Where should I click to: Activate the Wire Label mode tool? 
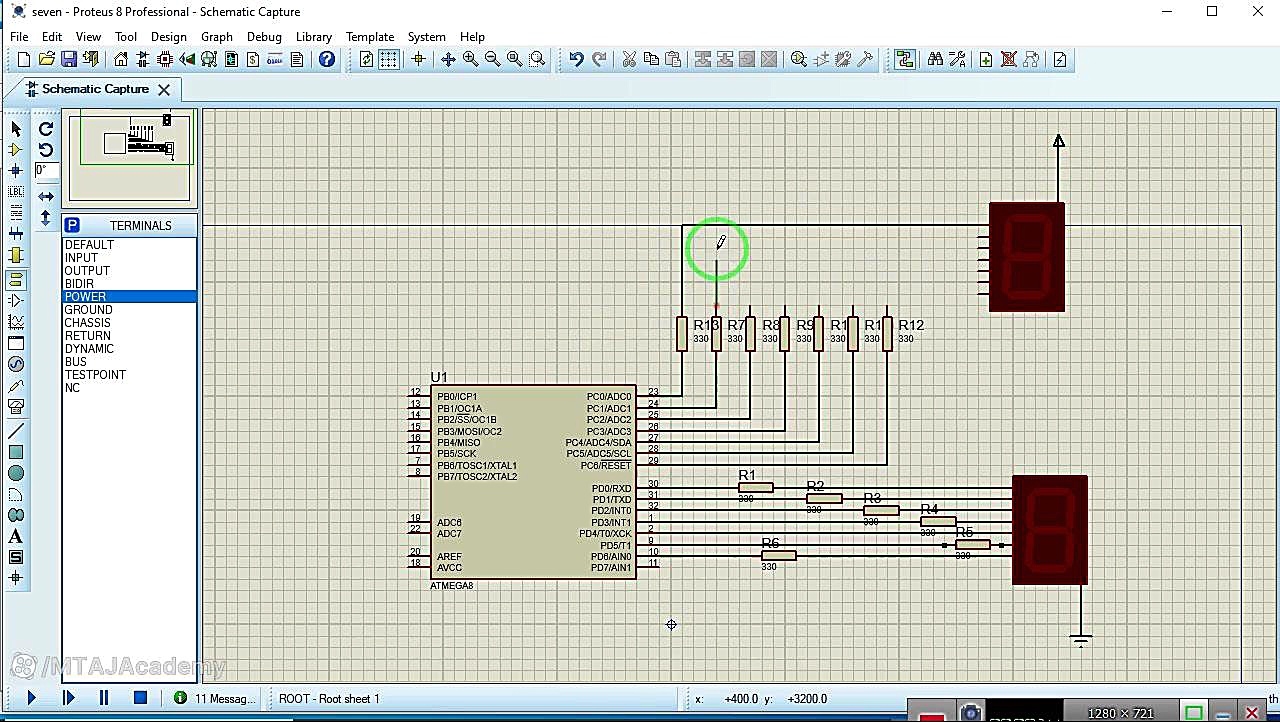pos(16,191)
